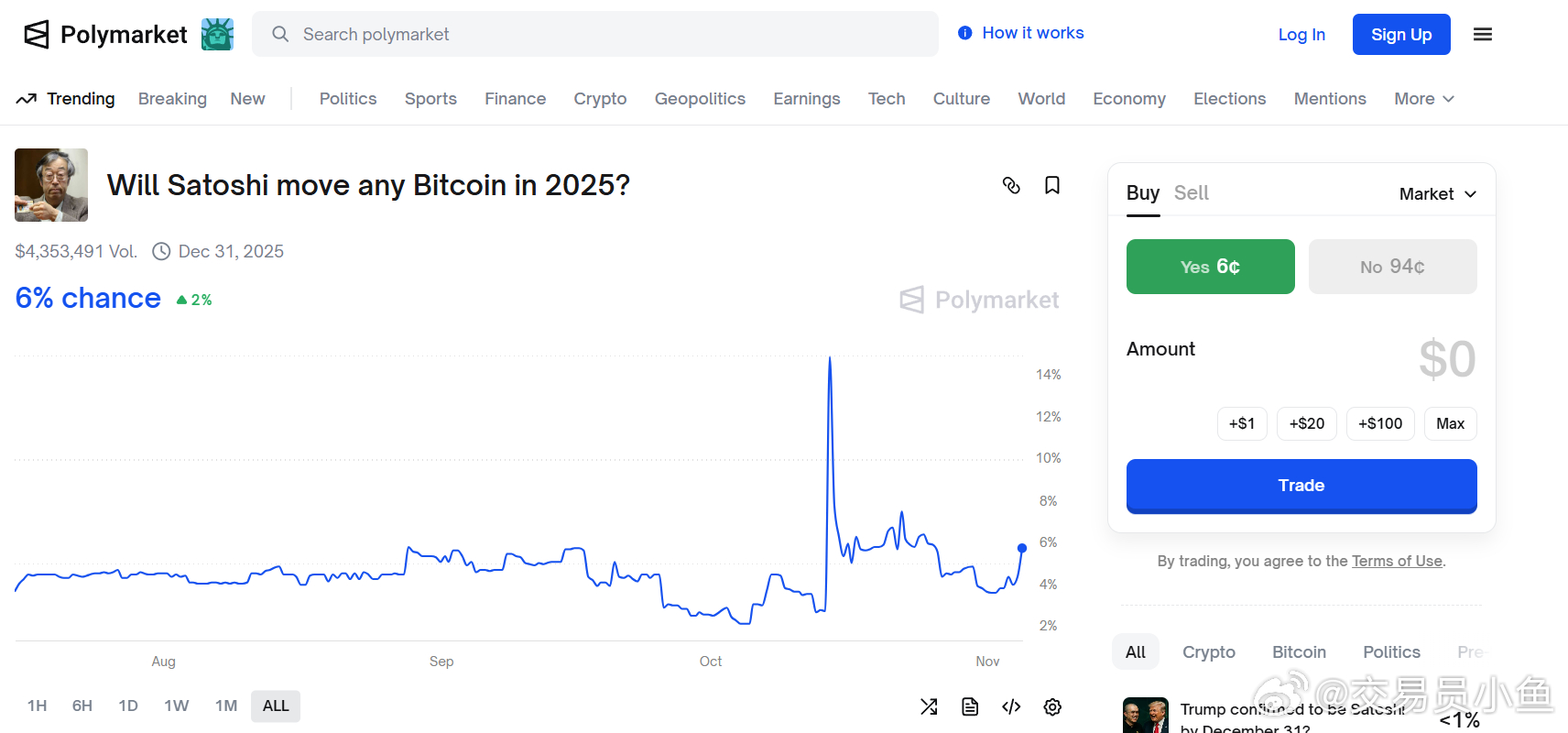Screen dimensions: 1568x733
Task: Expand the More categories menu
Action: 1423,99
